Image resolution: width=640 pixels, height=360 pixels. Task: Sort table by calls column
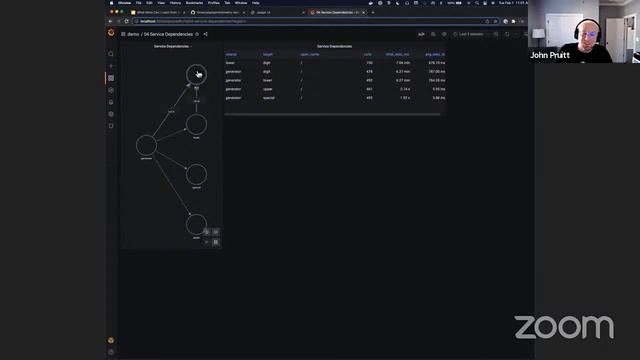click(368, 54)
